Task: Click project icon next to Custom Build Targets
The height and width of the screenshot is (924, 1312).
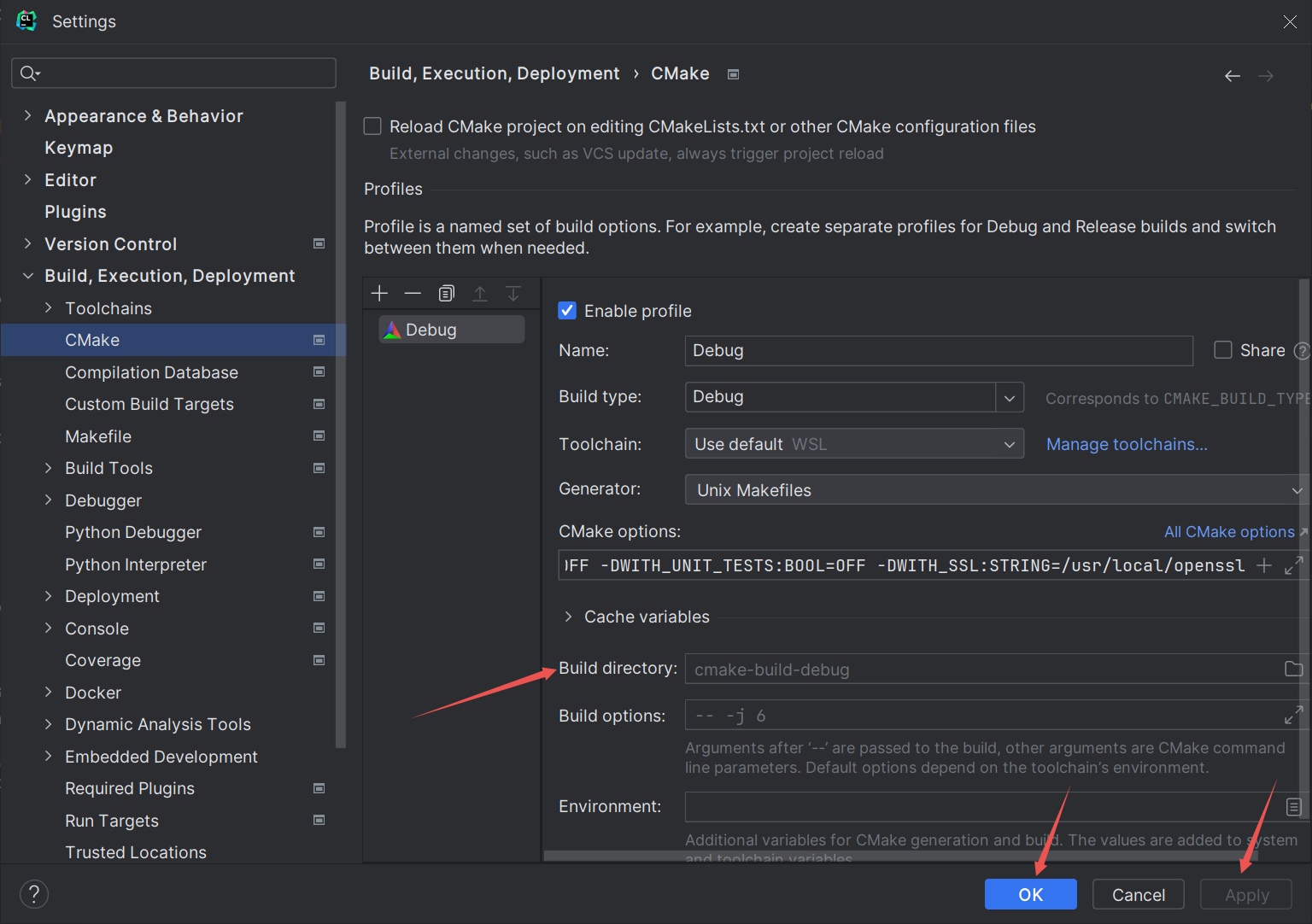Action: pyautogui.click(x=319, y=404)
